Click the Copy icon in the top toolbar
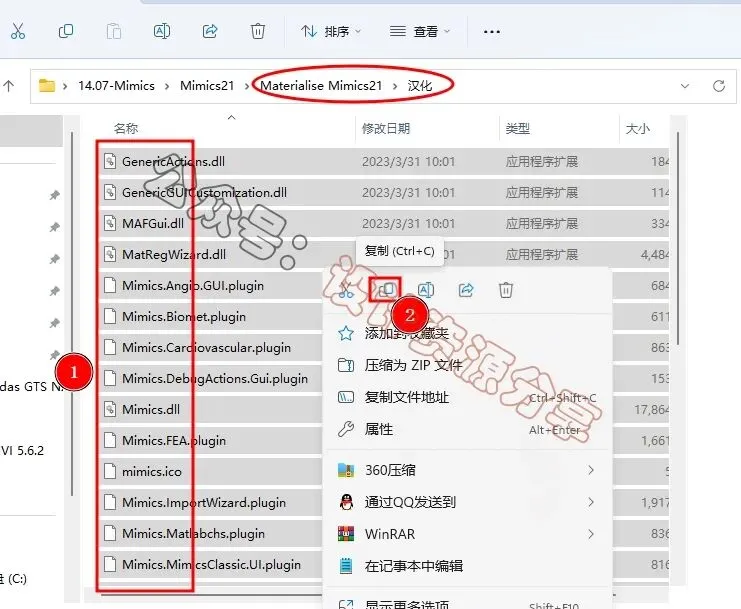The width and height of the screenshot is (741, 609). coord(66,32)
